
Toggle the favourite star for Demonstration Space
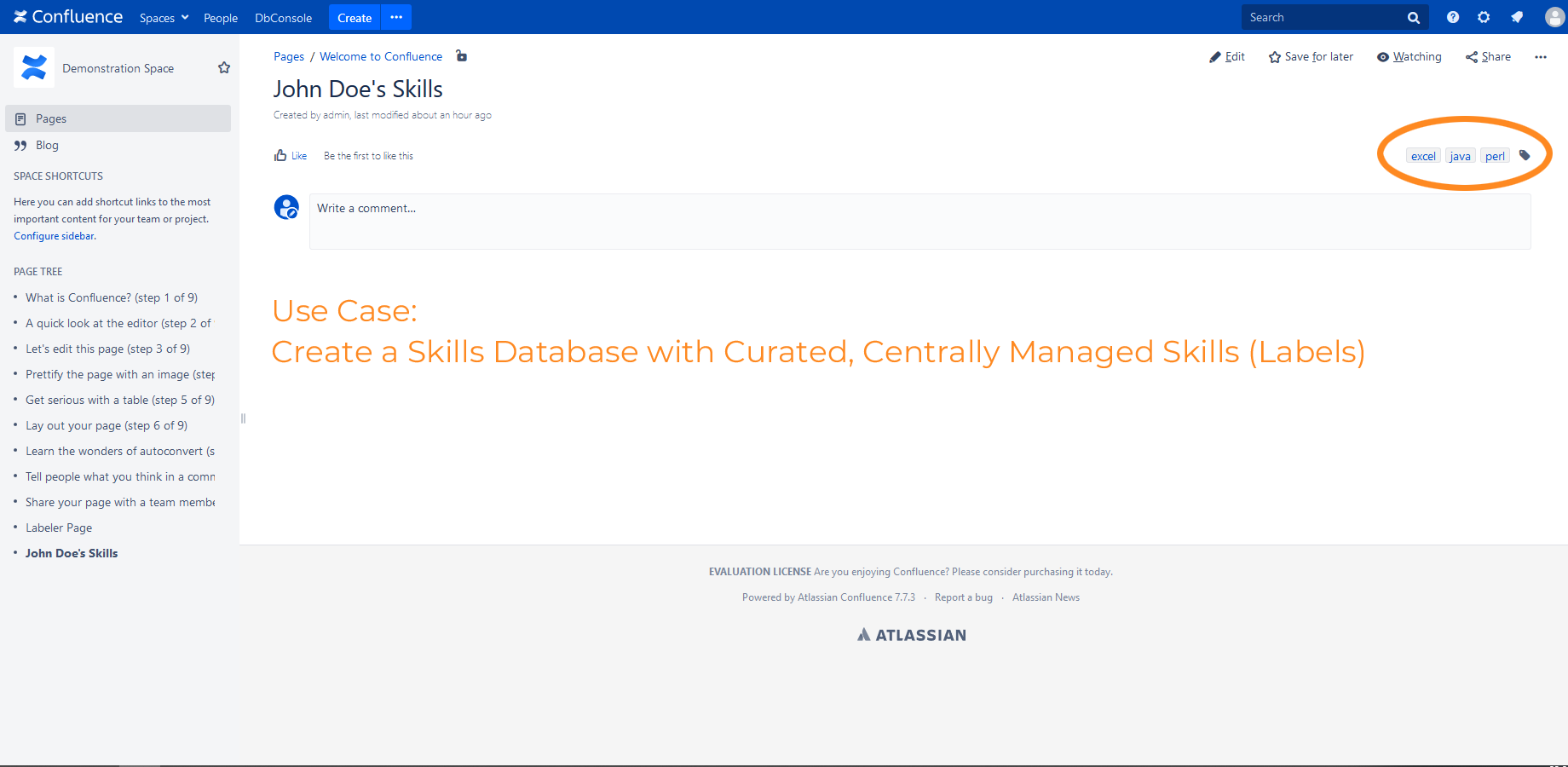(x=224, y=67)
